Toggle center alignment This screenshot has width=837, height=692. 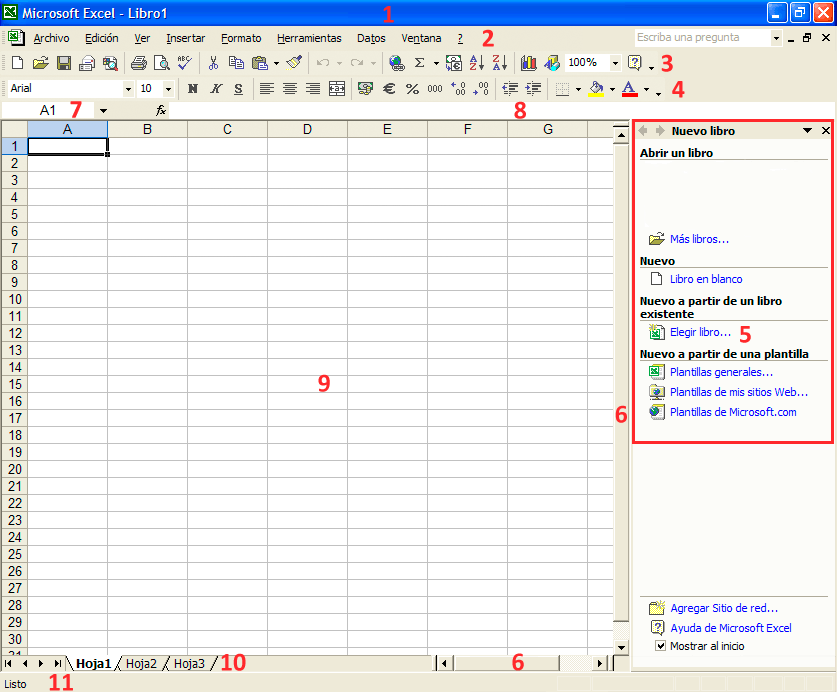(x=290, y=89)
